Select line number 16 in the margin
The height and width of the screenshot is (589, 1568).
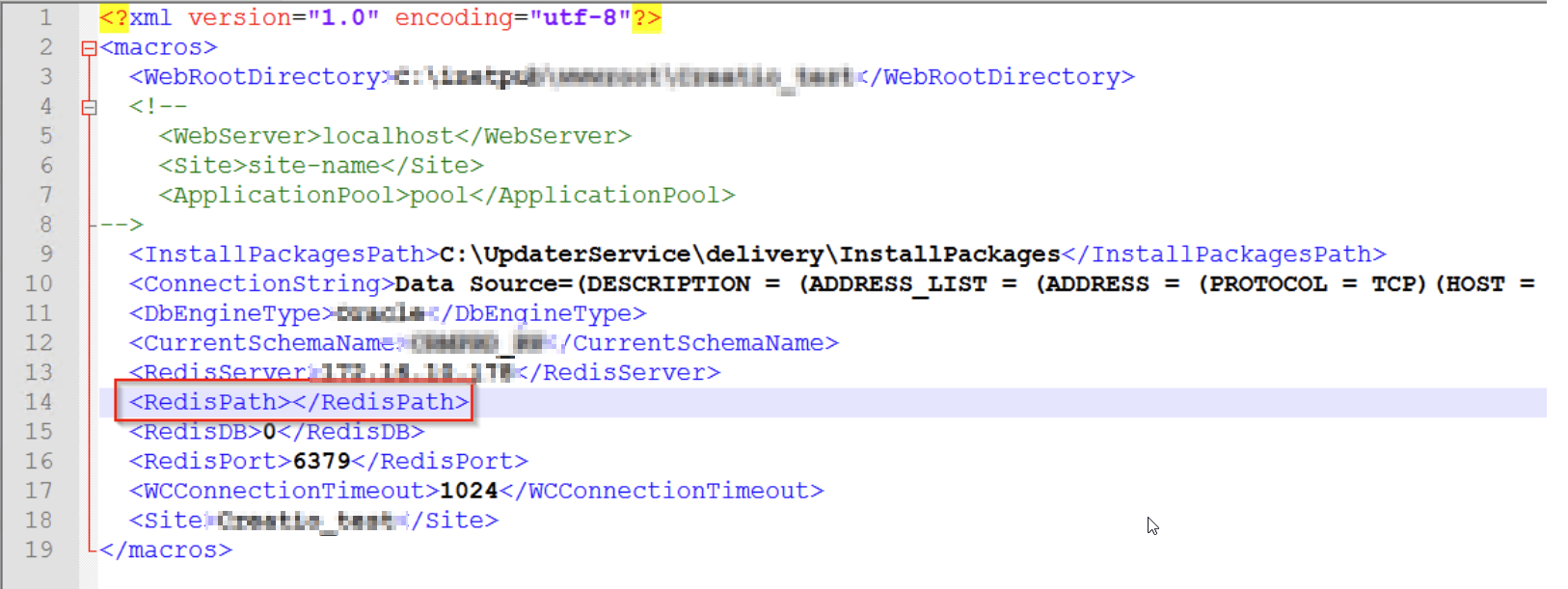coord(39,462)
